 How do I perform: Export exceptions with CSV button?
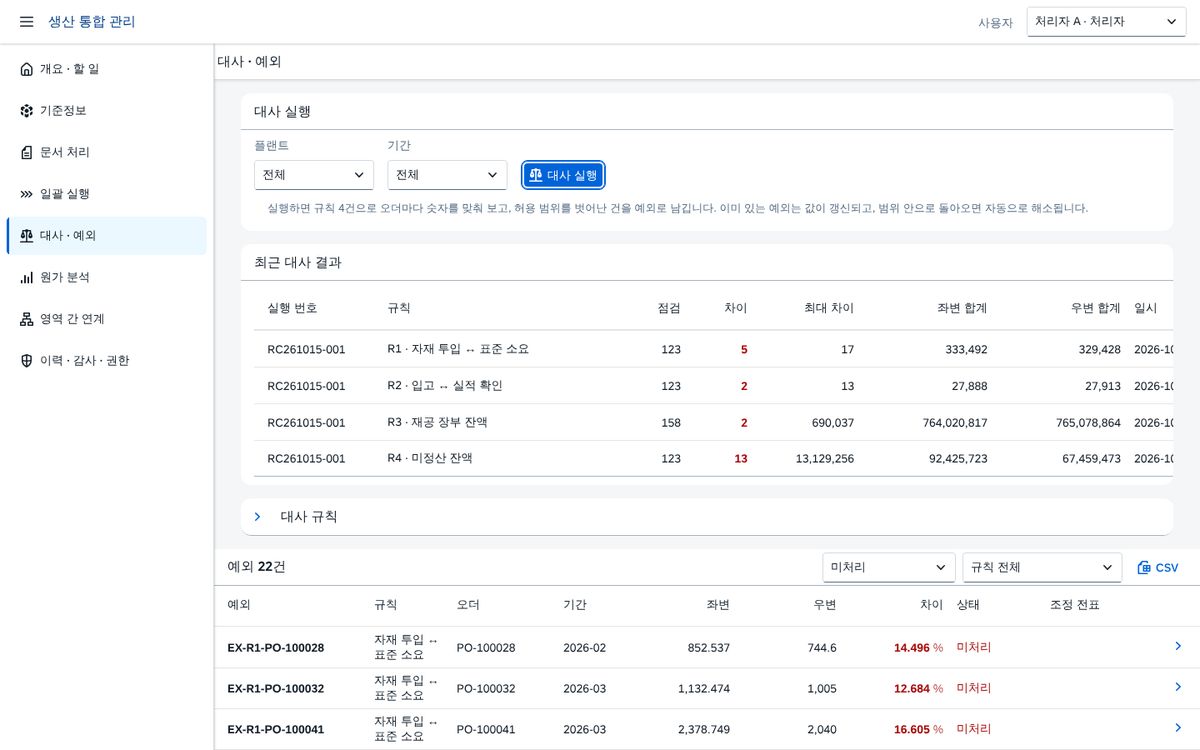[x=1158, y=568]
